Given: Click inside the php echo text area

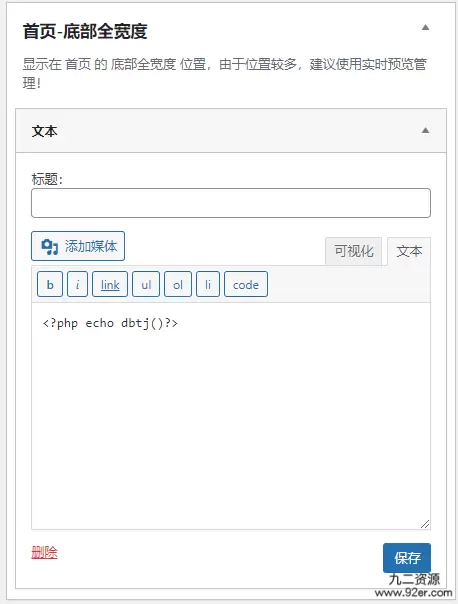Looking at the screenshot, I should pos(231,416).
